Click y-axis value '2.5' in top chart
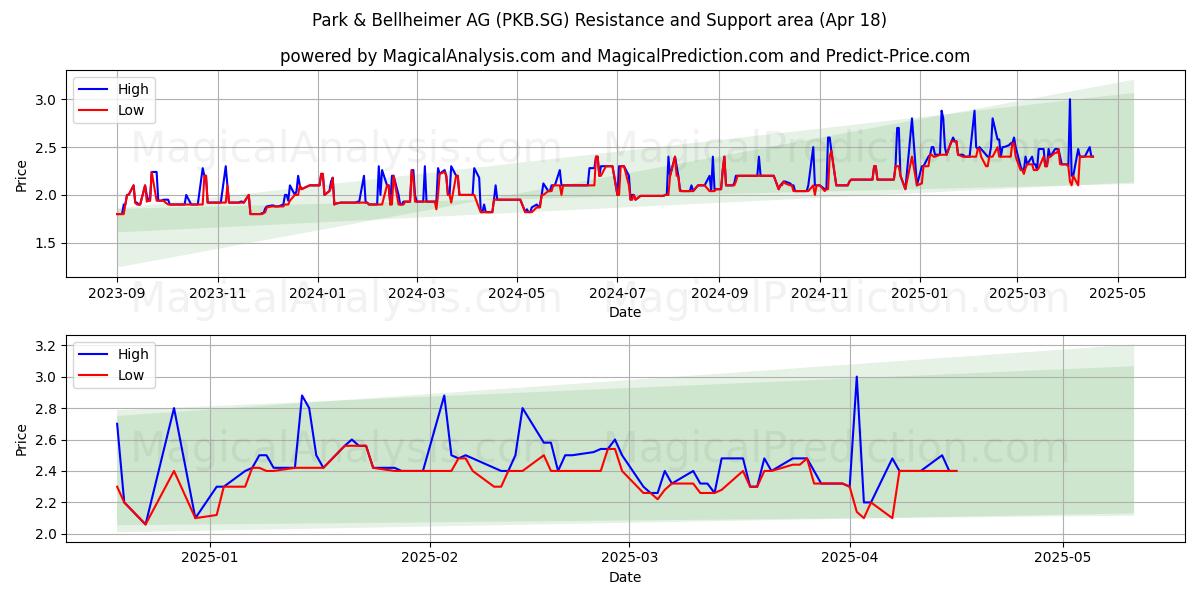Screen dimensions: 1200x600 pyautogui.click(x=48, y=148)
